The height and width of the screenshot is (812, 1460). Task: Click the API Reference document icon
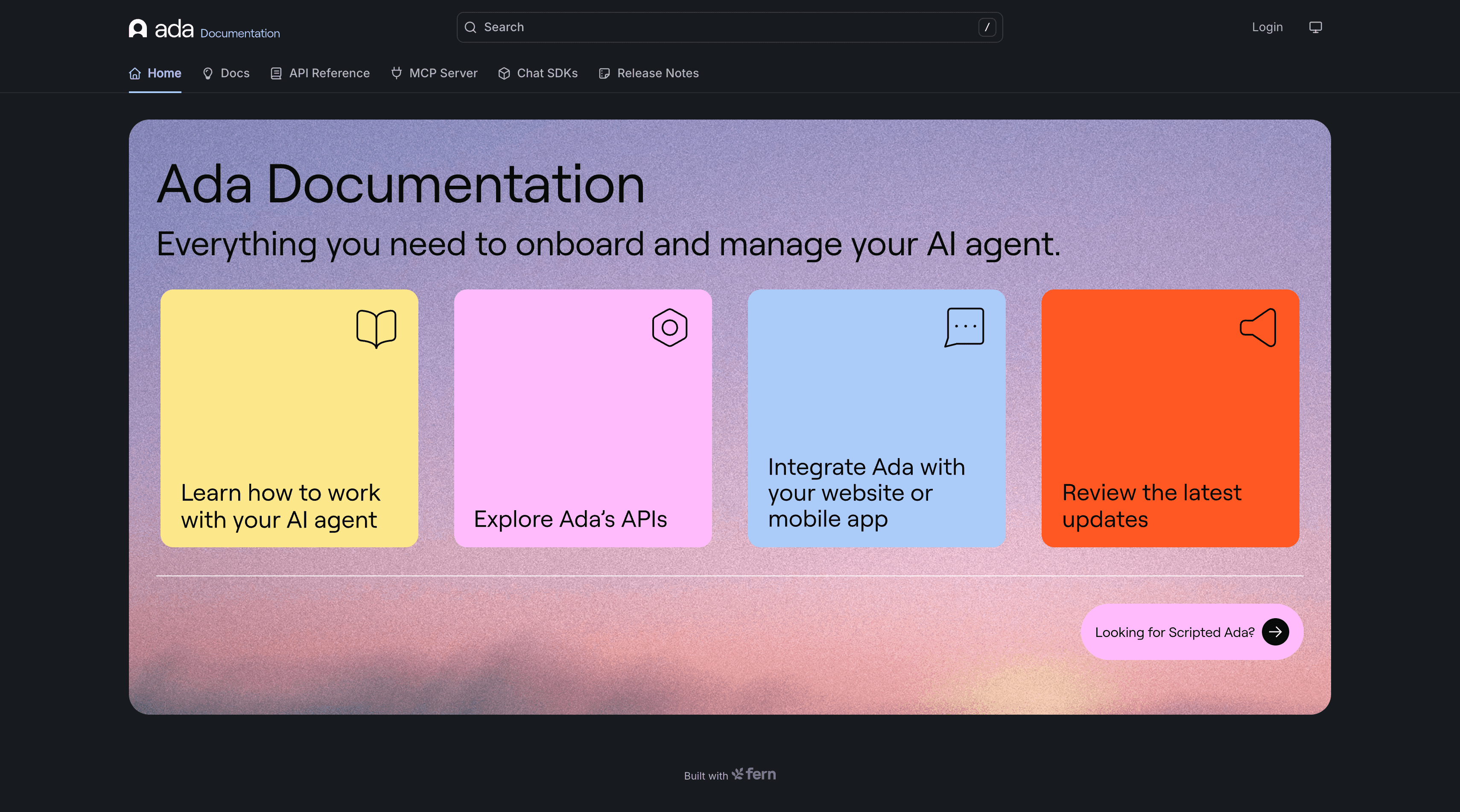[x=276, y=73]
